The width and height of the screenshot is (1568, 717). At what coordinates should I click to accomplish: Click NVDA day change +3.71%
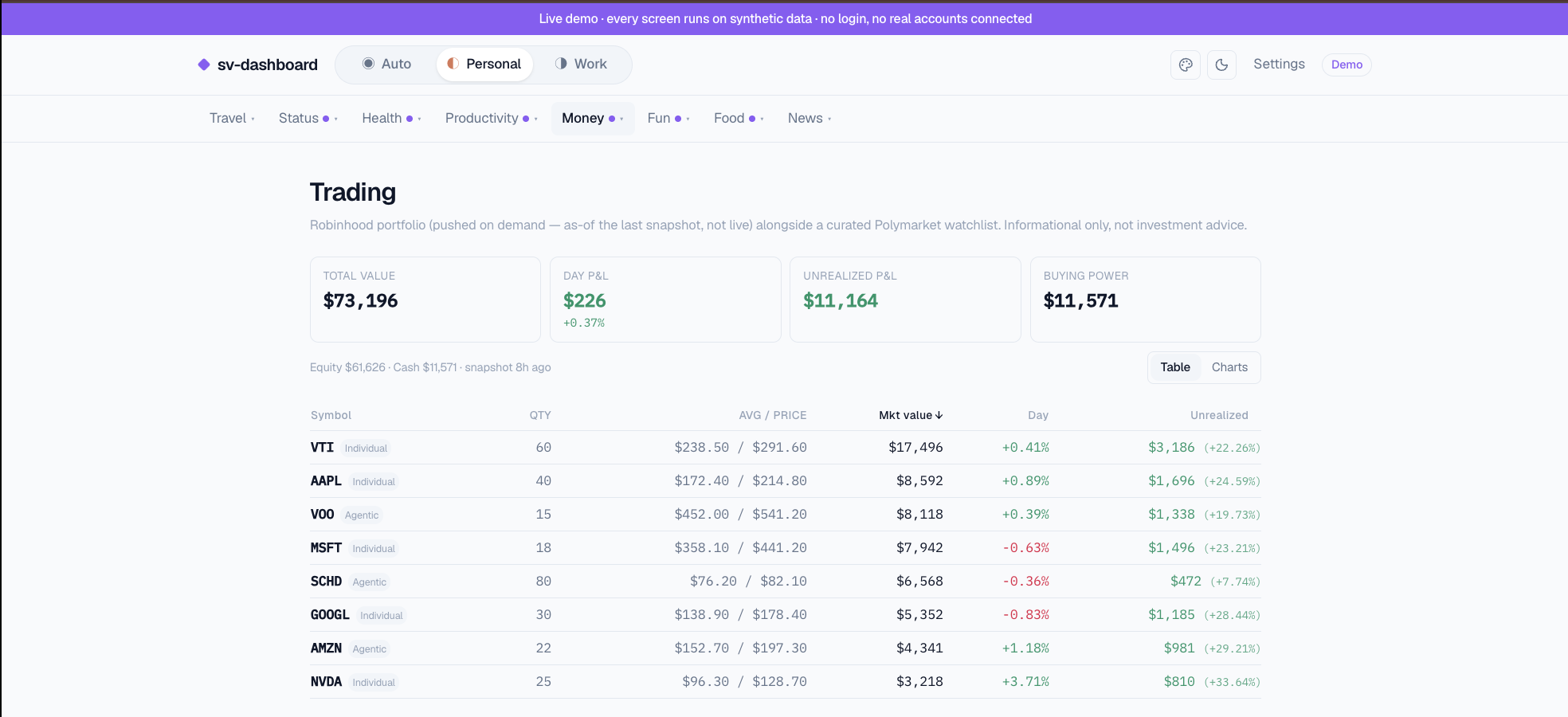point(1025,681)
